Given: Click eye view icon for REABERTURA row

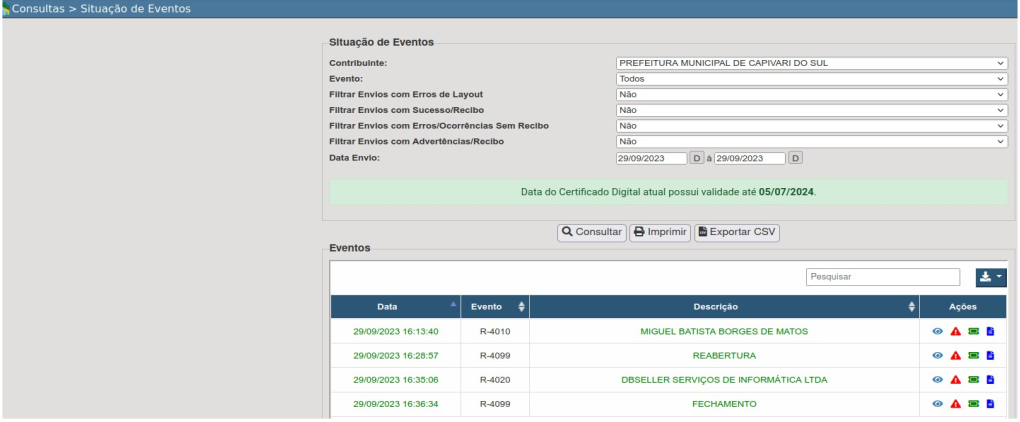Looking at the screenshot, I should 938,355.
